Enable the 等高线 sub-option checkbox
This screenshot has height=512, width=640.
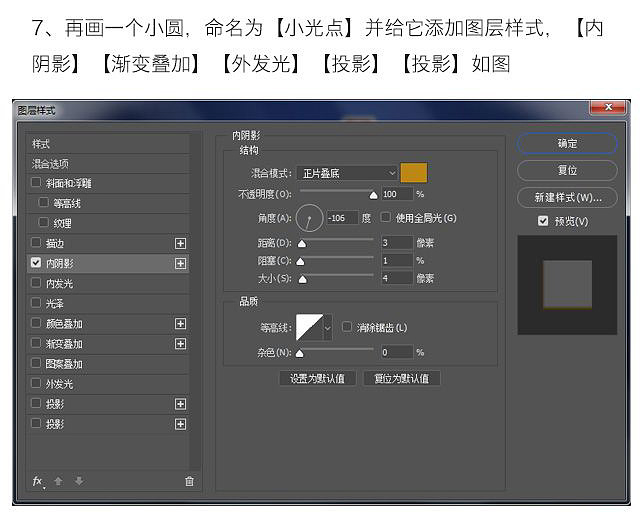(x=43, y=203)
